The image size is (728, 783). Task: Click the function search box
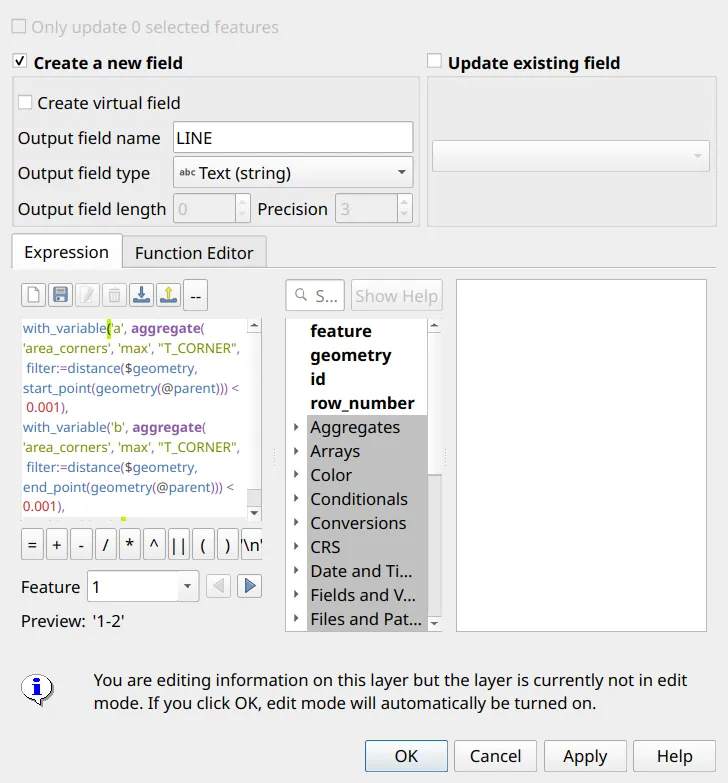click(315, 296)
